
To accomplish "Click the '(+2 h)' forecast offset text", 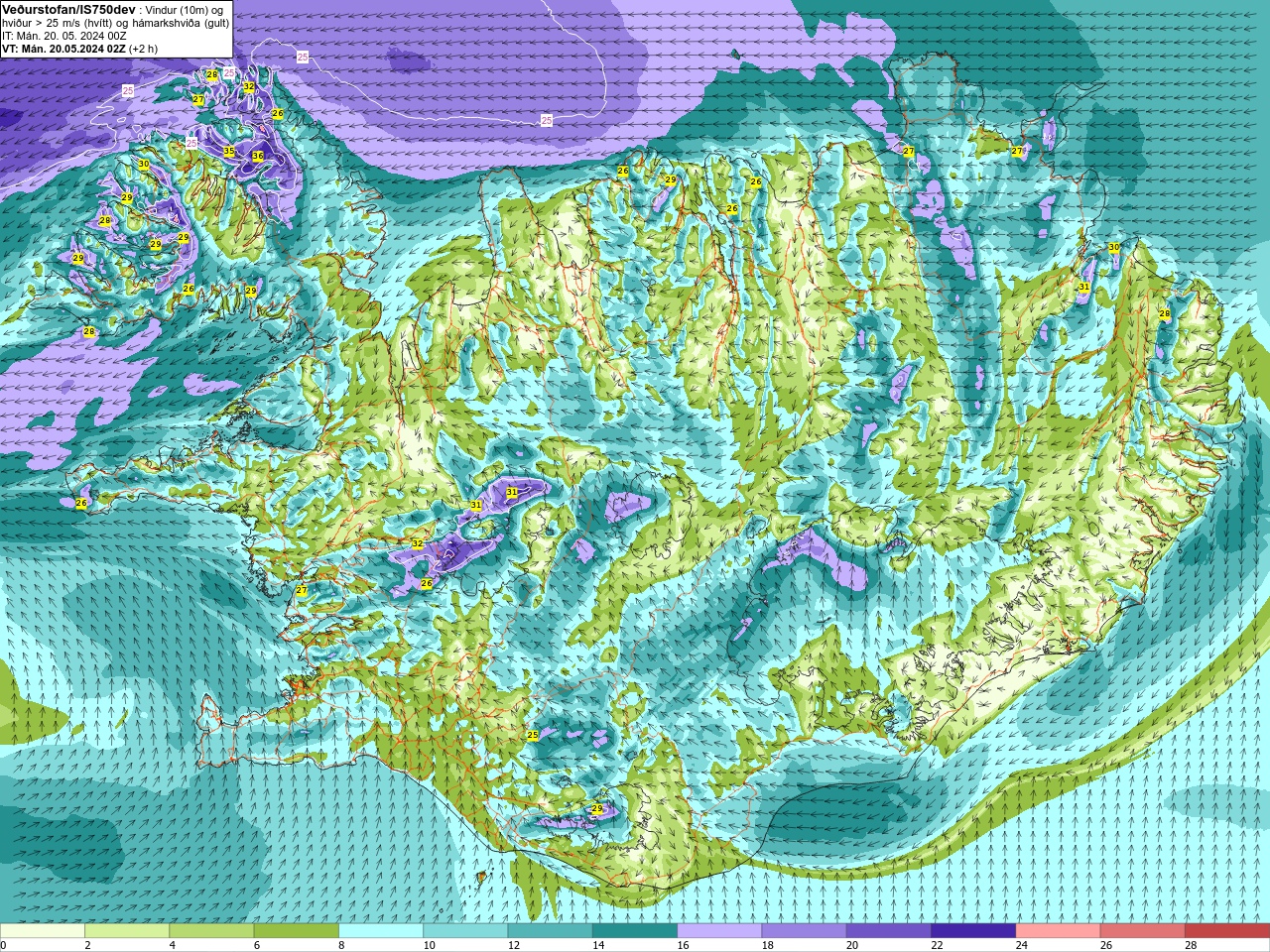I will click(x=143, y=49).
